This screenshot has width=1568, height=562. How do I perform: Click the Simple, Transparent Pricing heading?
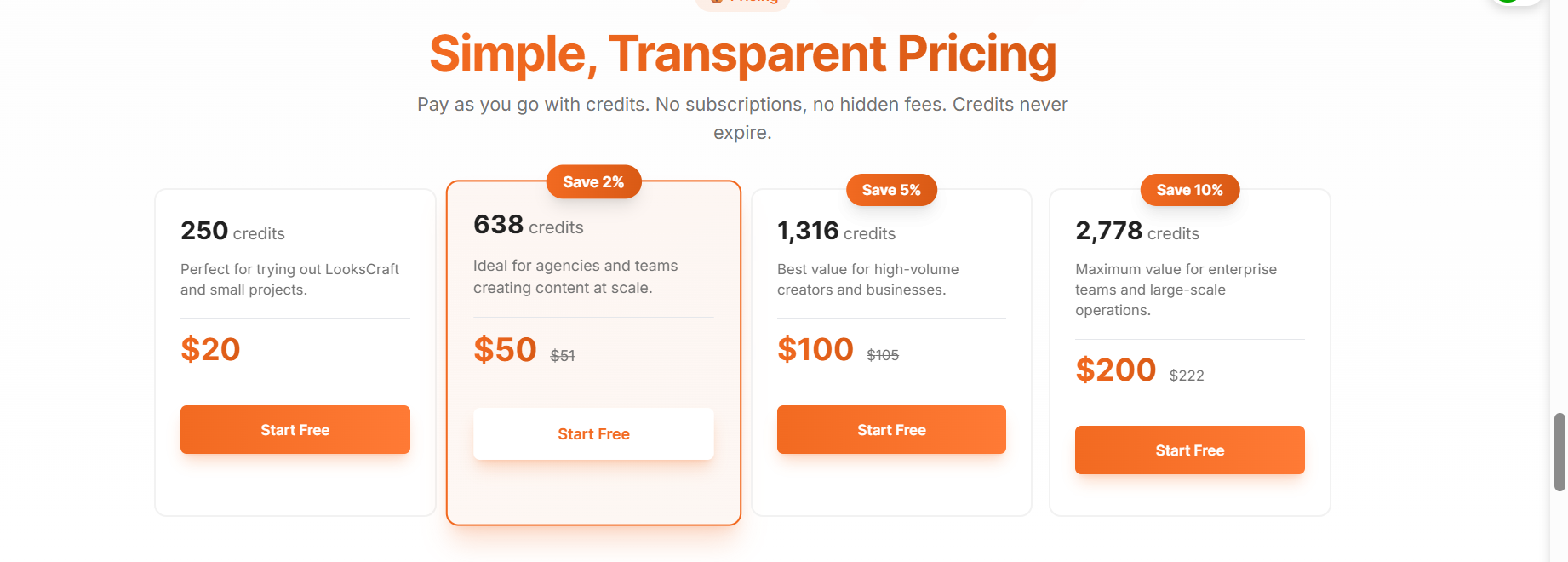742,54
